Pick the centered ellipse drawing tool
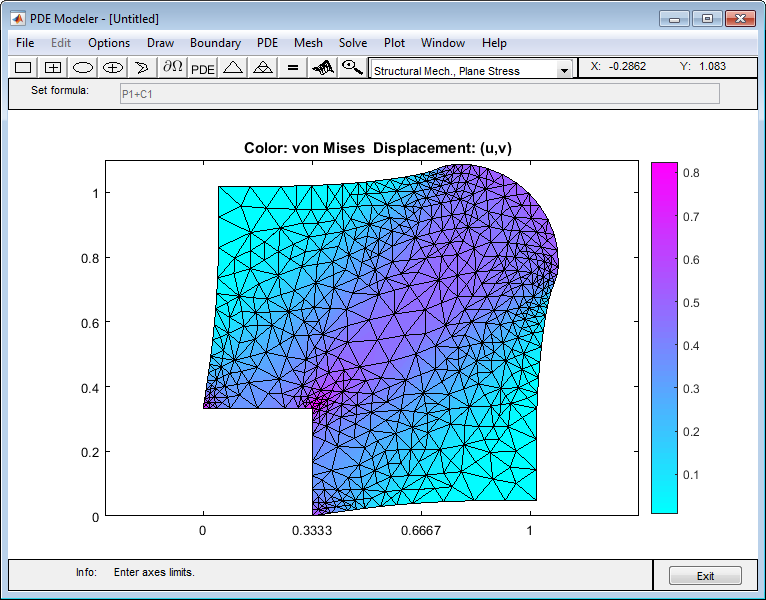Screen dimensions: 766x600 click(x=113, y=68)
